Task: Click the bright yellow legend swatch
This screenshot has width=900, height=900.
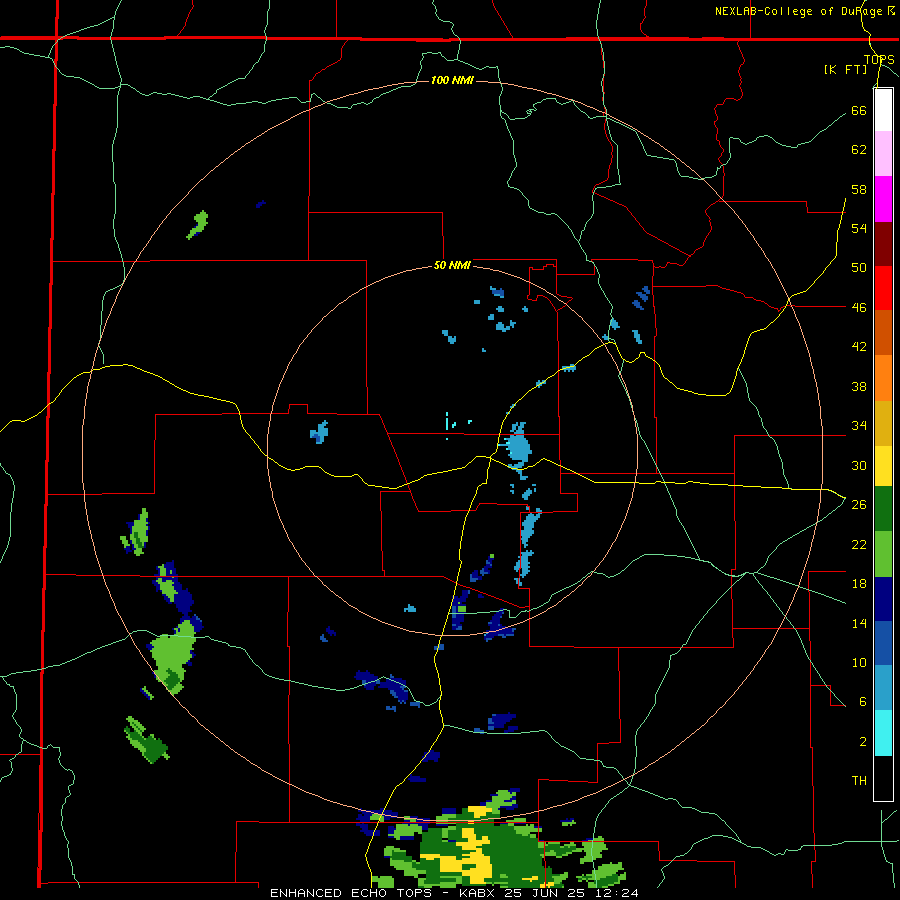Action: tap(883, 466)
